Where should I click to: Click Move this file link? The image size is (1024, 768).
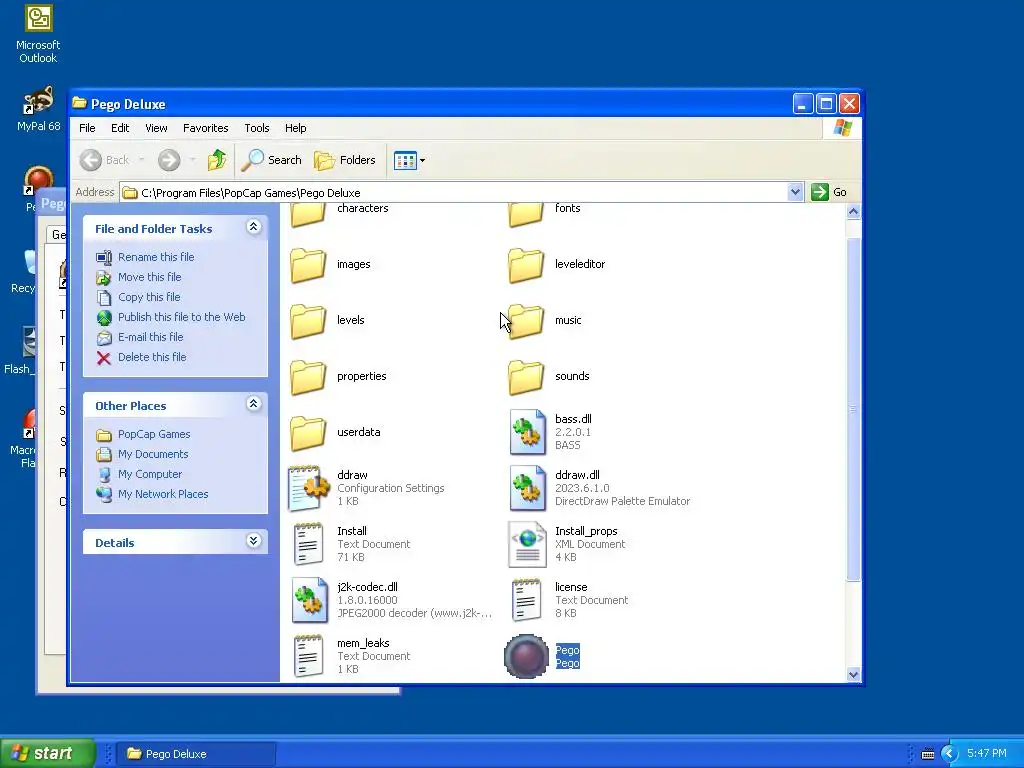click(150, 277)
